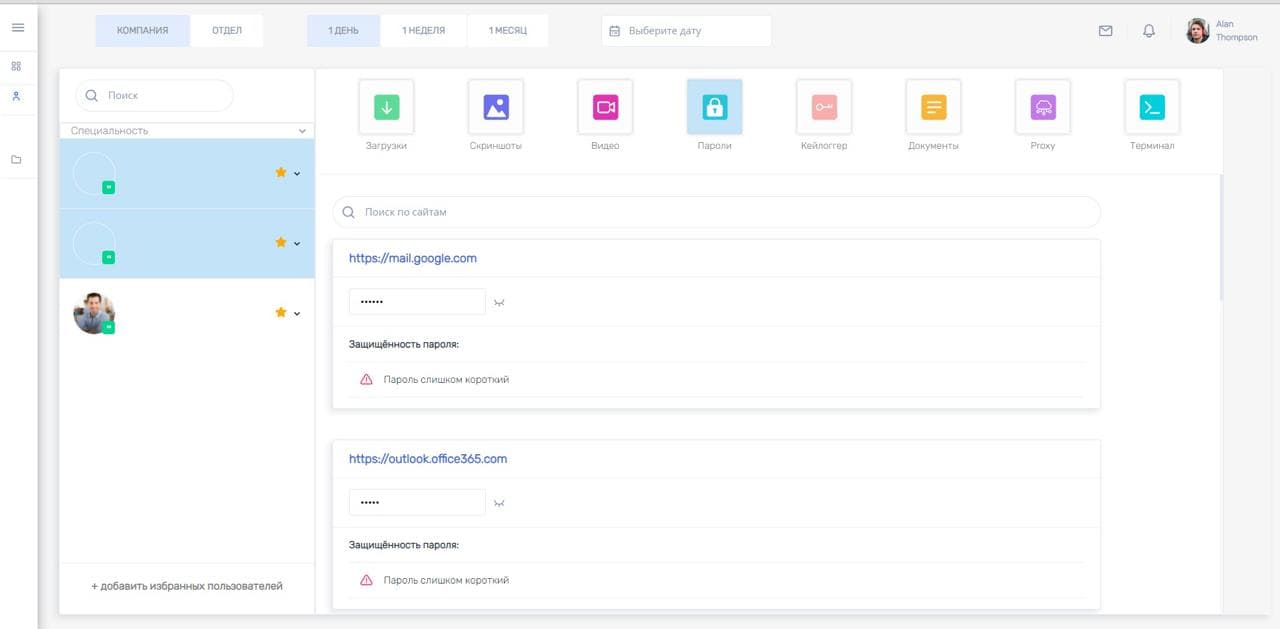The image size is (1280, 629).
Task: Select the 1 ДЕНЬ period tab
Action: tap(343, 31)
